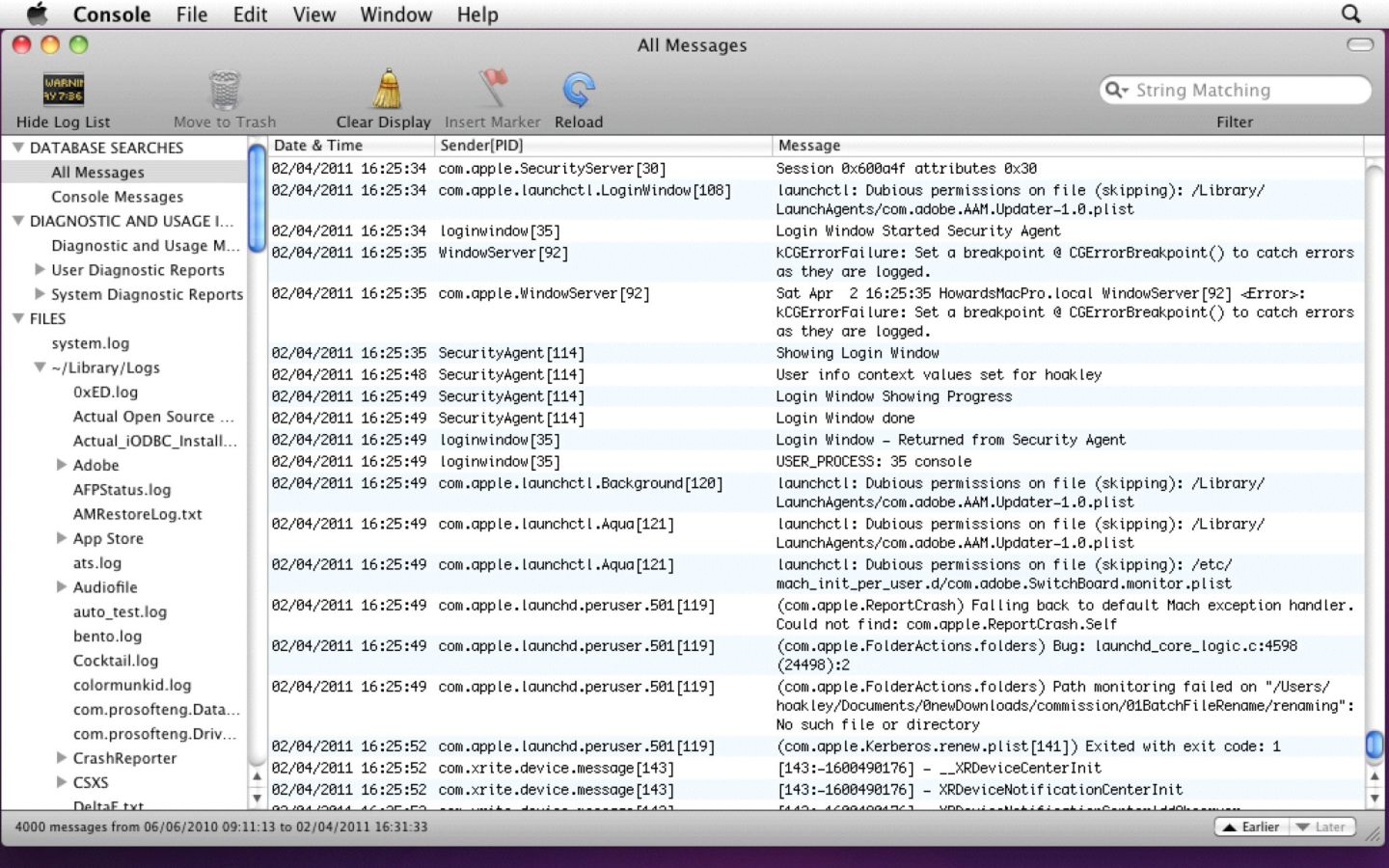Open the View menu
The width and height of the screenshot is (1389, 868).
click(314, 14)
